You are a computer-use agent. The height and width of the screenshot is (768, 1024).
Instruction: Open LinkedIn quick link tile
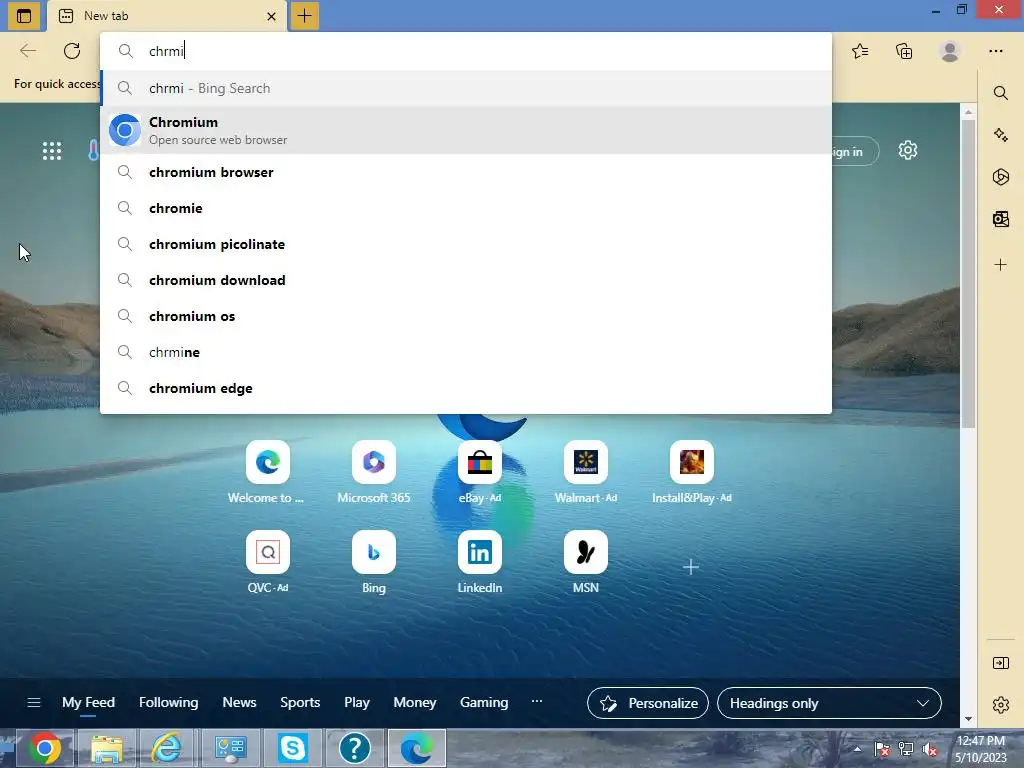[479, 562]
